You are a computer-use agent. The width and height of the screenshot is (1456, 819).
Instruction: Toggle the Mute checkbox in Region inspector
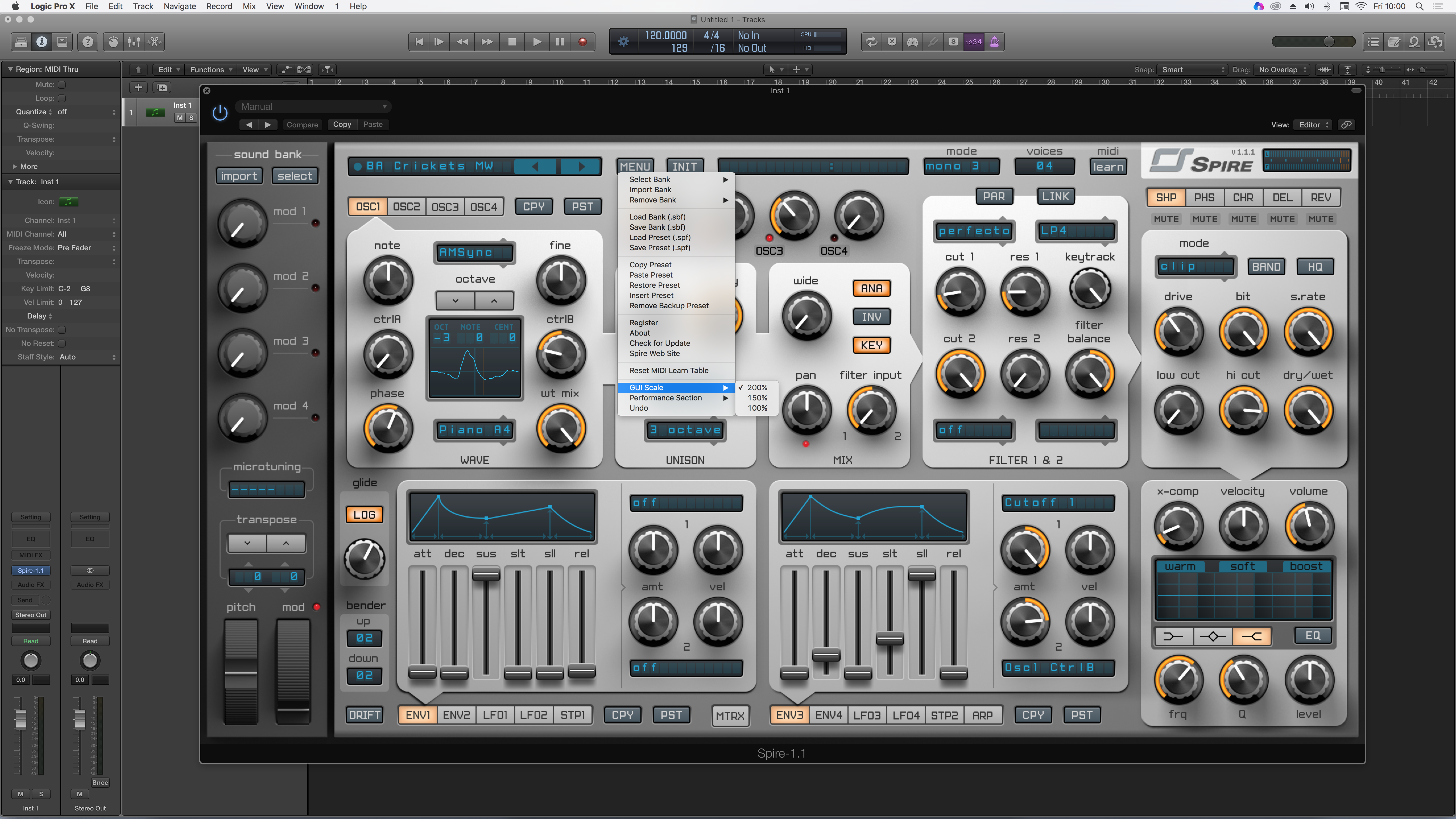click(62, 85)
